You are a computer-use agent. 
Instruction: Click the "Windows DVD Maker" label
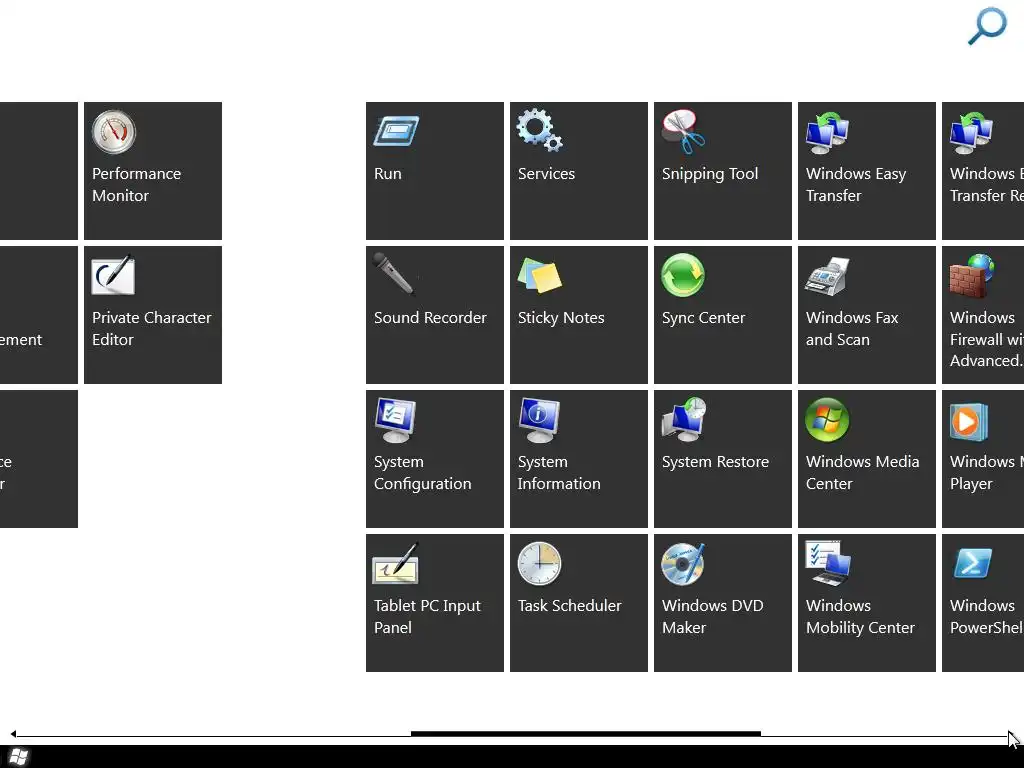712,616
